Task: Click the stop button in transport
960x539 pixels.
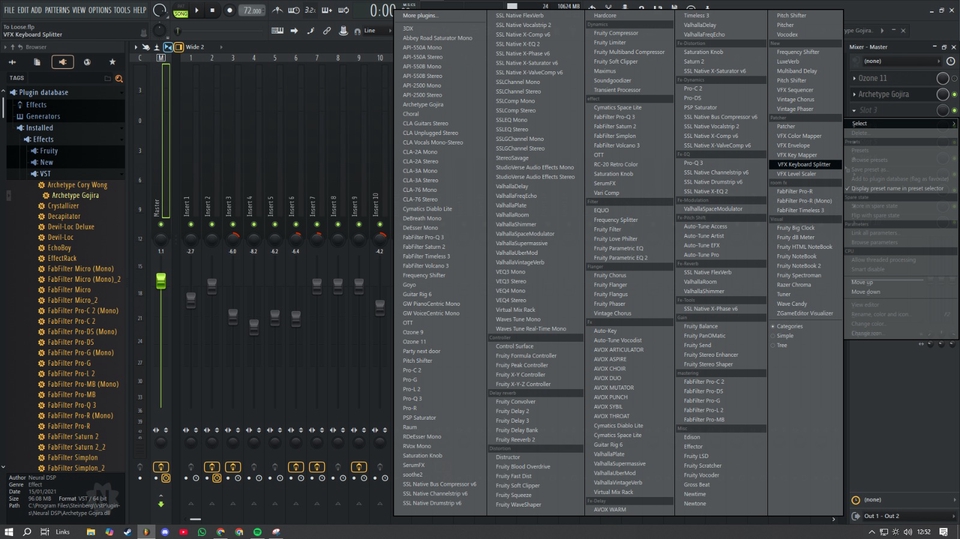Action: coord(212,10)
